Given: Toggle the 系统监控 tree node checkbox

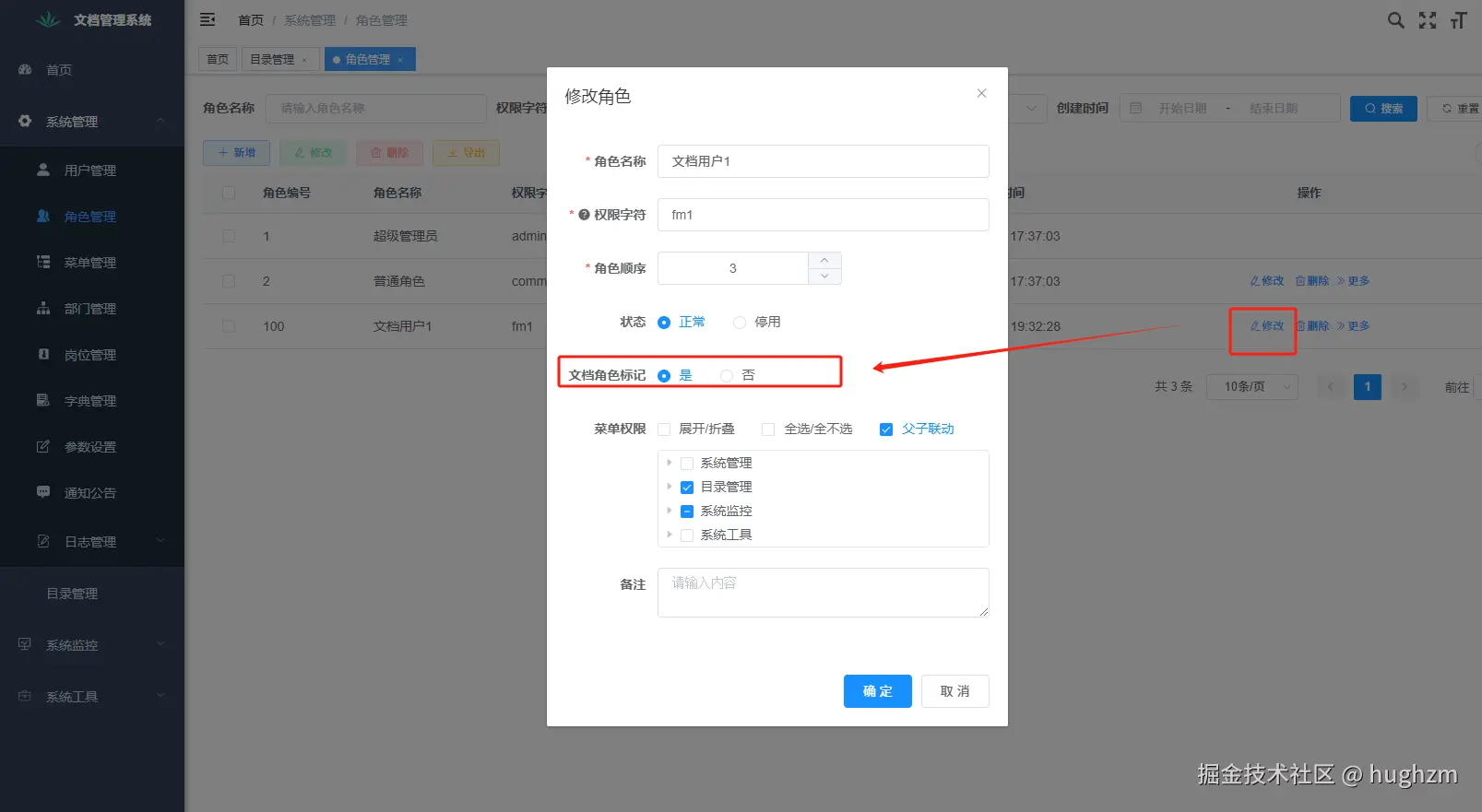Looking at the screenshot, I should pos(687,512).
